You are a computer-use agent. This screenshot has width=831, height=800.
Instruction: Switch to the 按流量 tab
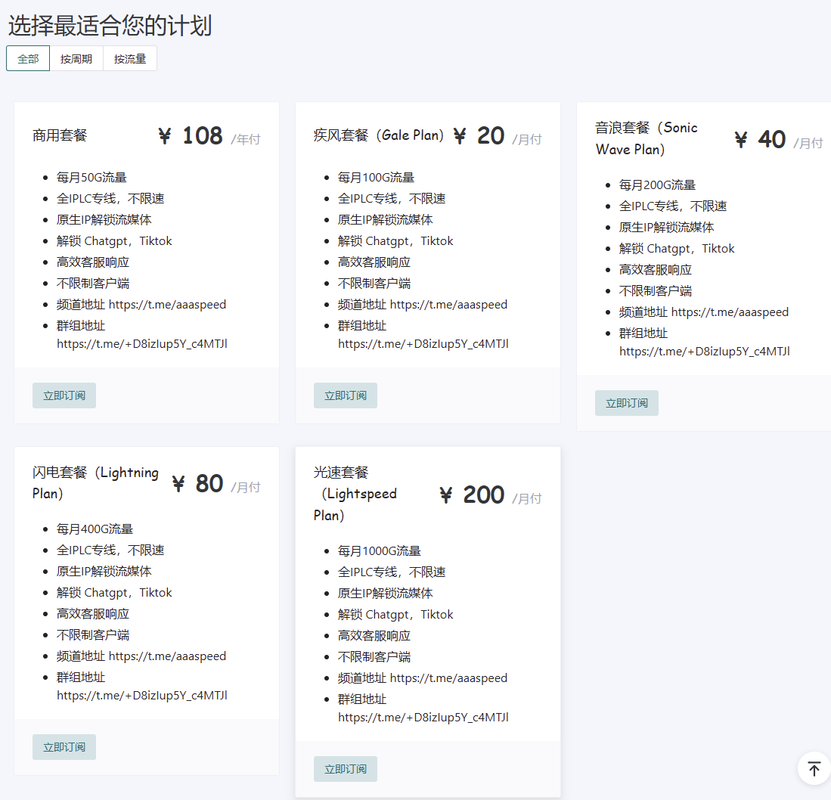point(130,58)
